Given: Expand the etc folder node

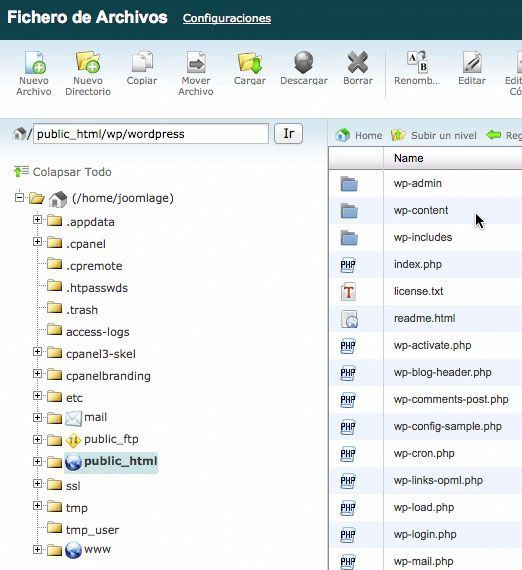Looking at the screenshot, I should [37, 396].
